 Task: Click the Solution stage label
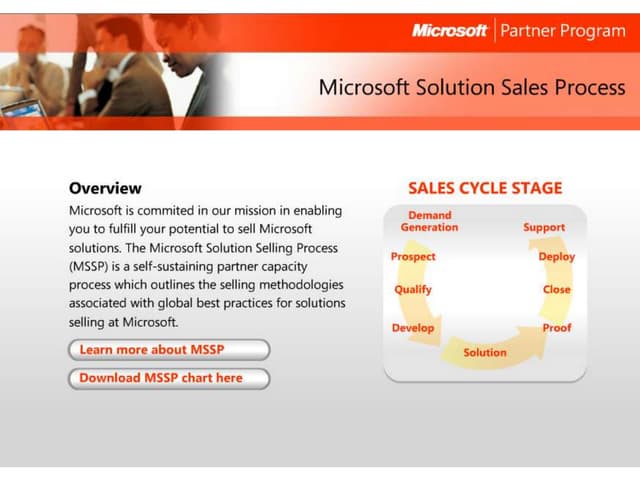coord(485,352)
